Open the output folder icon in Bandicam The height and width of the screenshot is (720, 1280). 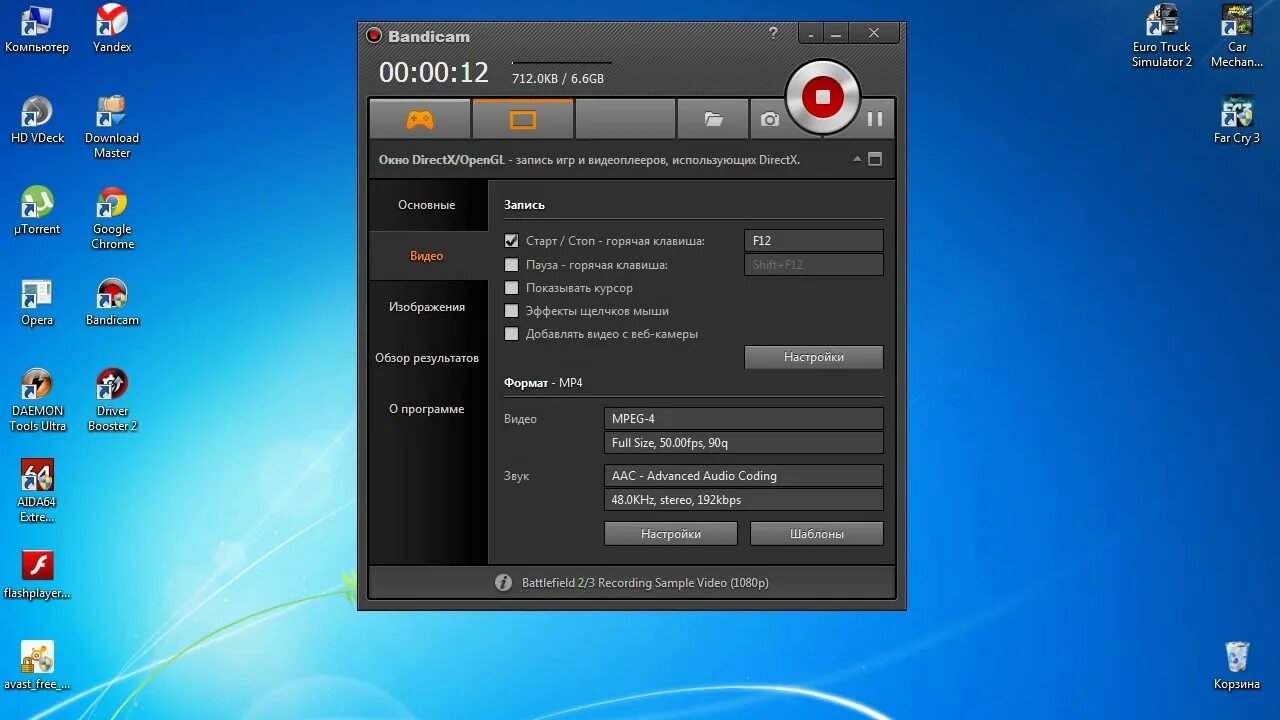[713, 120]
